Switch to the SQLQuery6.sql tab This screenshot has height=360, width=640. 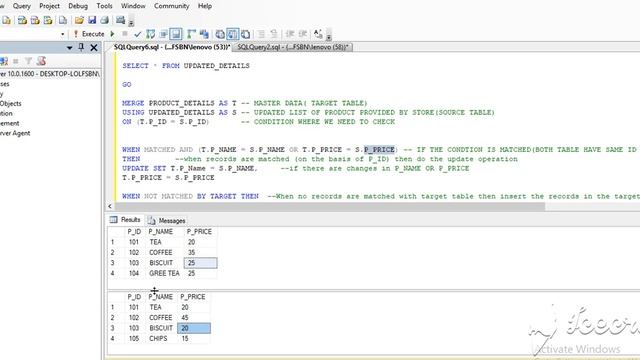[171, 47]
